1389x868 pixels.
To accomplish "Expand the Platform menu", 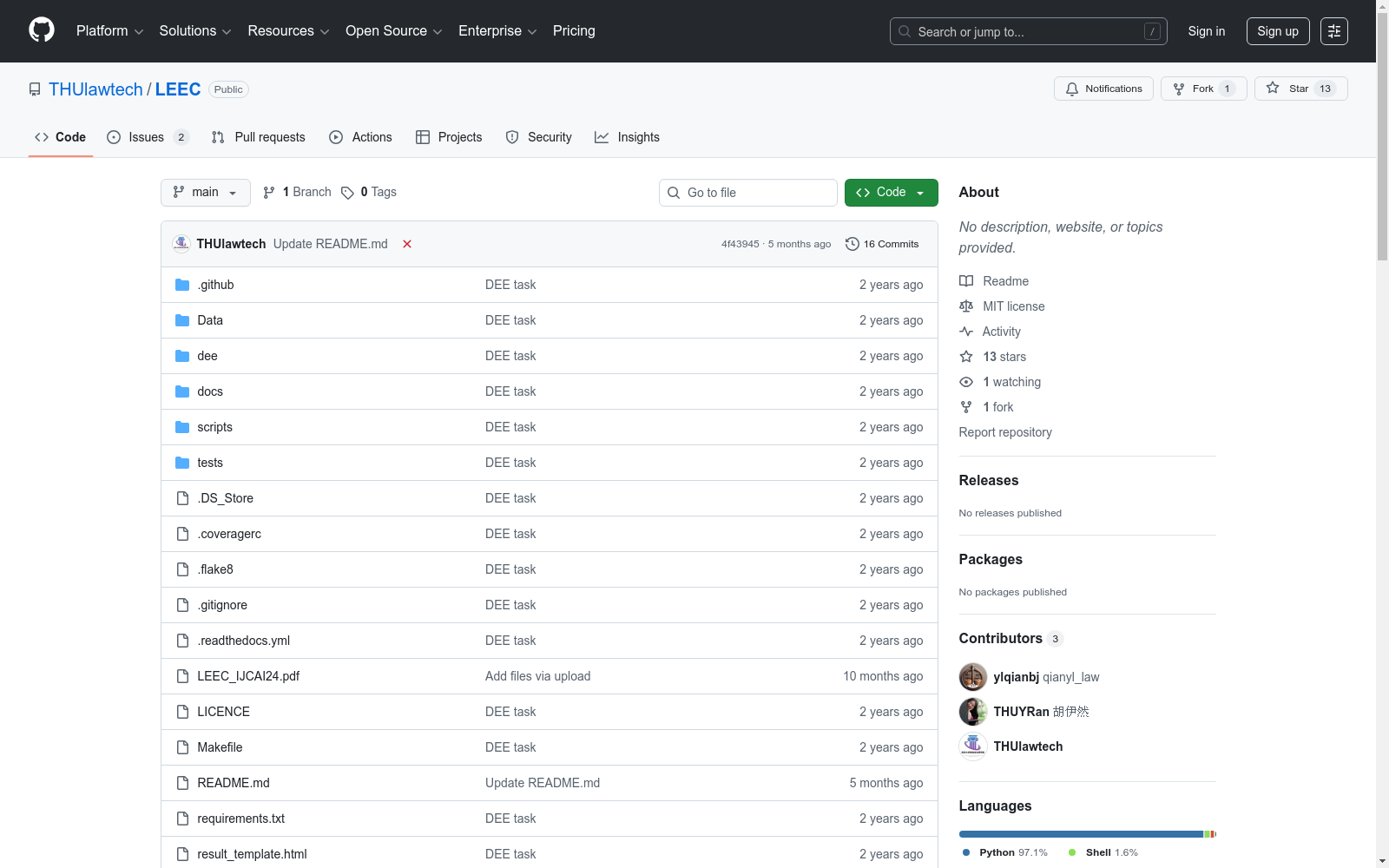I will coord(109,30).
